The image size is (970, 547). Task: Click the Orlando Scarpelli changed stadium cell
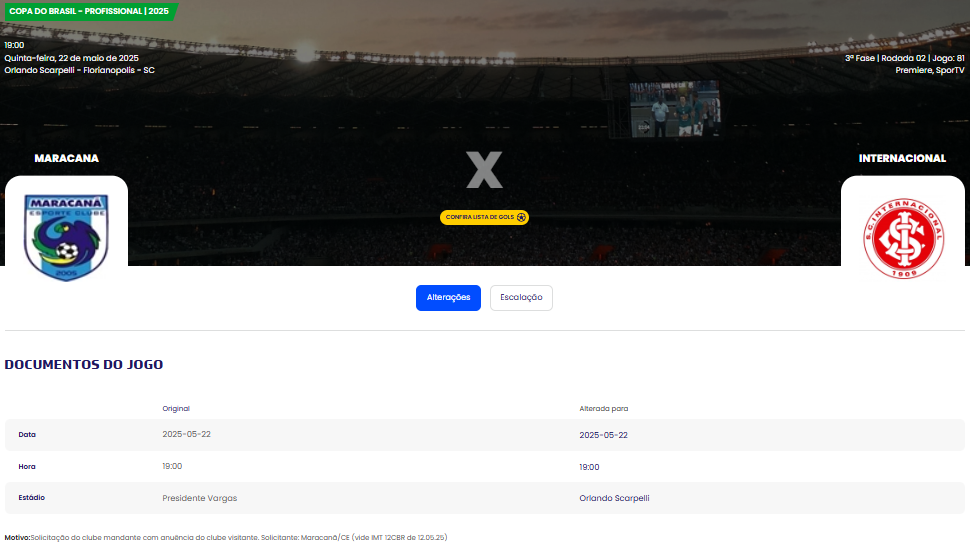tap(614, 498)
